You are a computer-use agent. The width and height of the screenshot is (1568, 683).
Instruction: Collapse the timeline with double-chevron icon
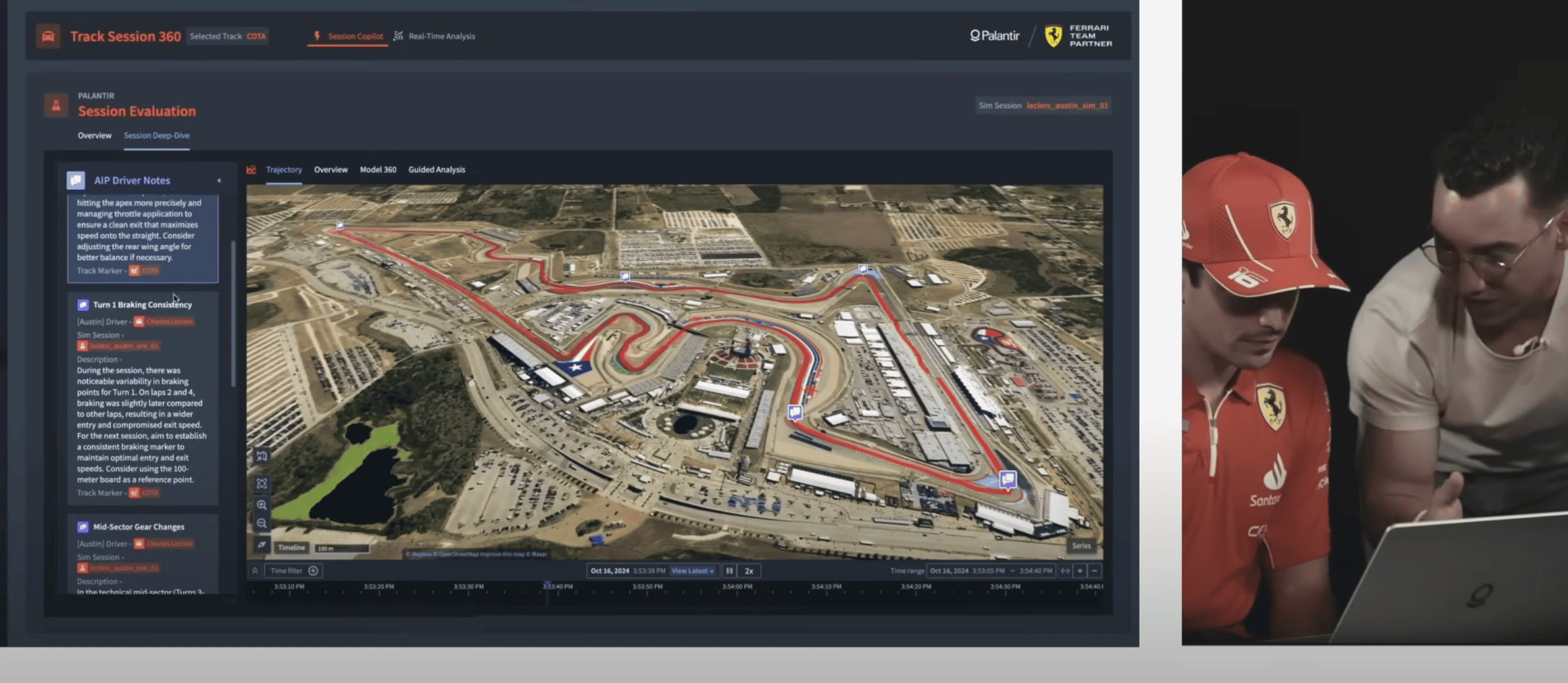[x=255, y=571]
